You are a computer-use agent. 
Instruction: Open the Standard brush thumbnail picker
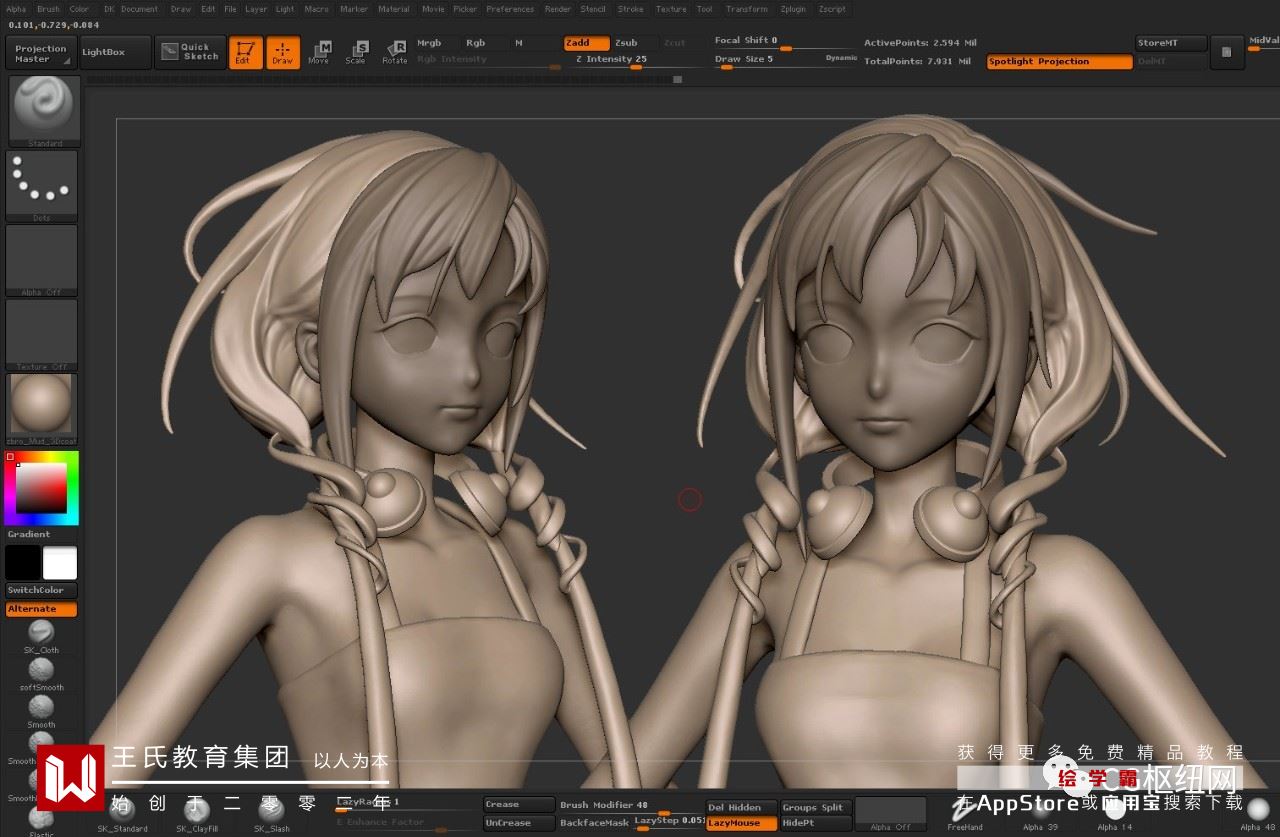pos(44,111)
